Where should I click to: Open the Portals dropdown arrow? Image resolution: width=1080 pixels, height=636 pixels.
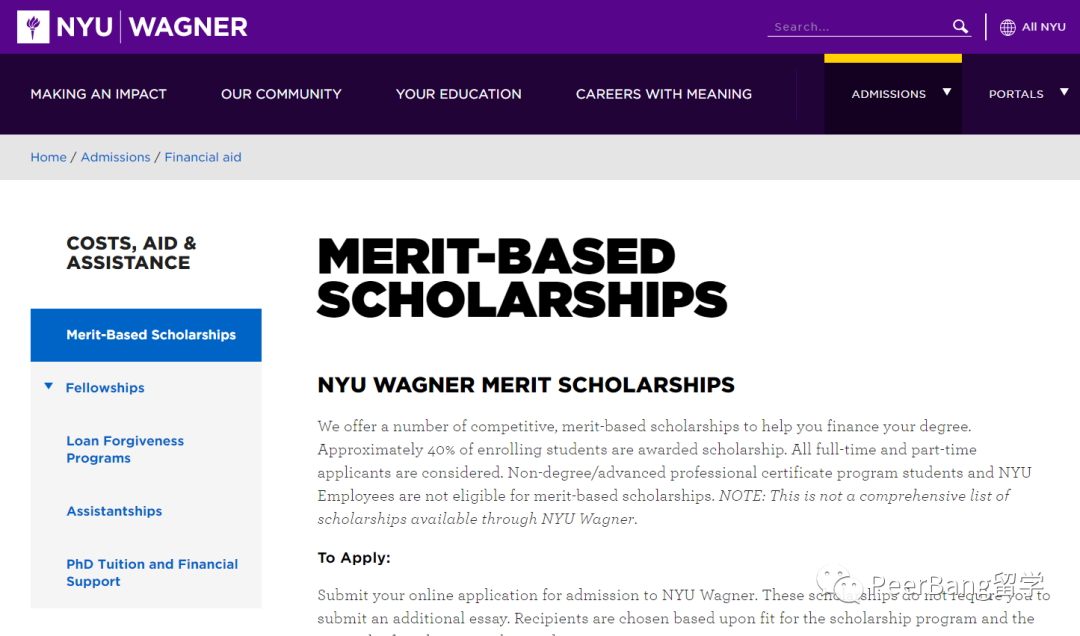pyautogui.click(x=1064, y=92)
